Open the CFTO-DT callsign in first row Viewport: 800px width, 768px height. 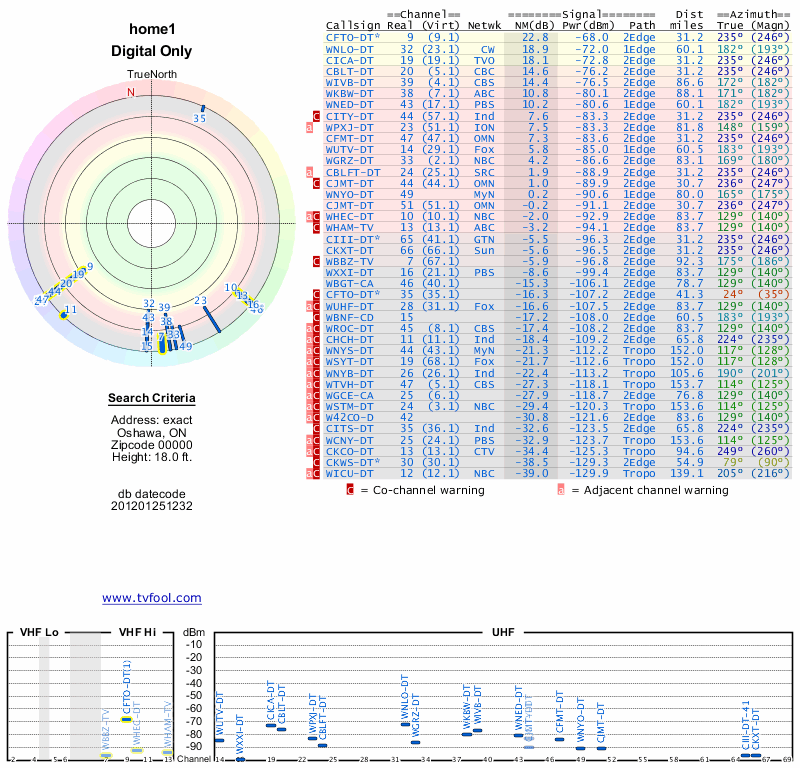352,37
